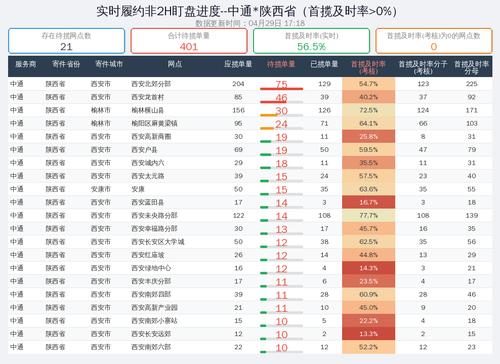Select the 西安蓝田县 network name

coord(148,202)
